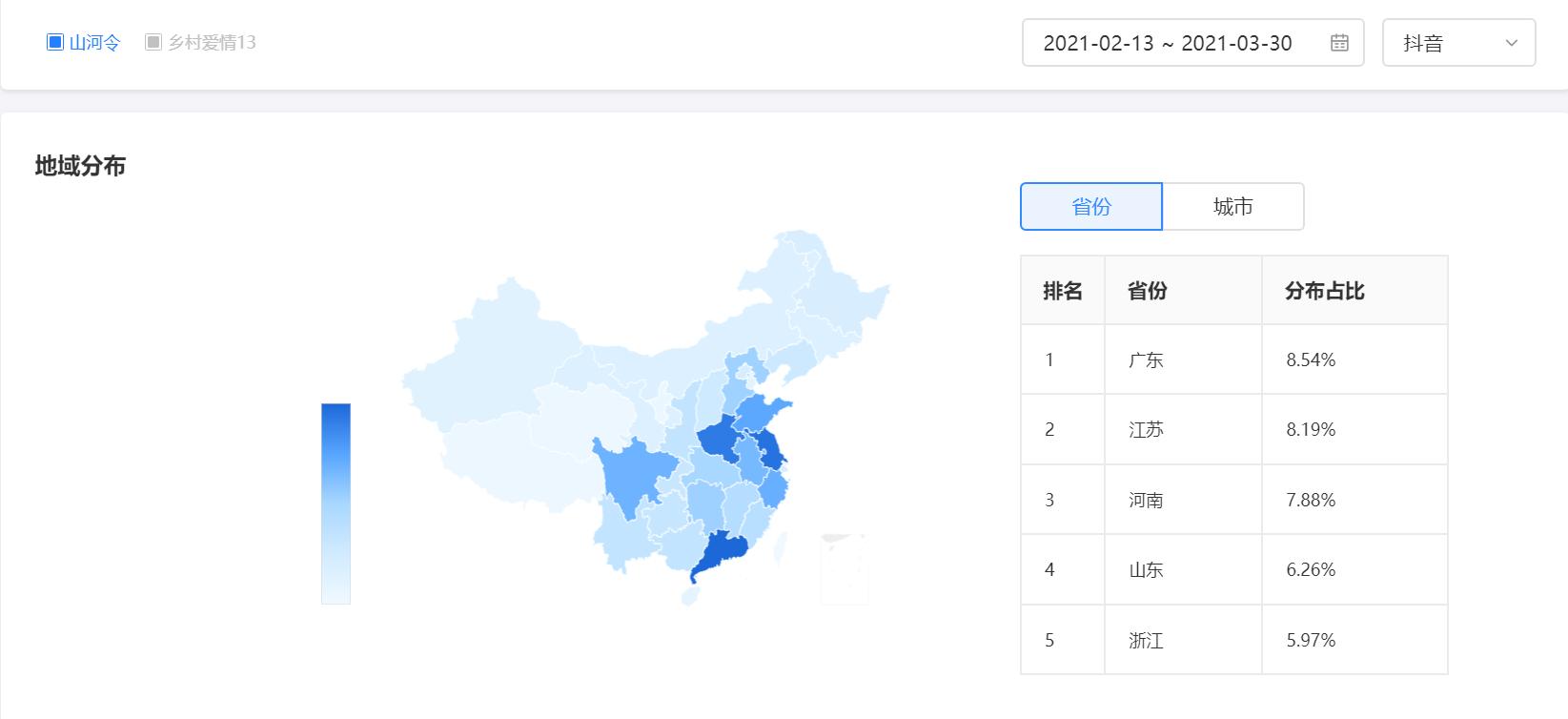Select the 广东 table cell
Image resolution: width=1568 pixels, height=719 pixels.
pos(1183,359)
